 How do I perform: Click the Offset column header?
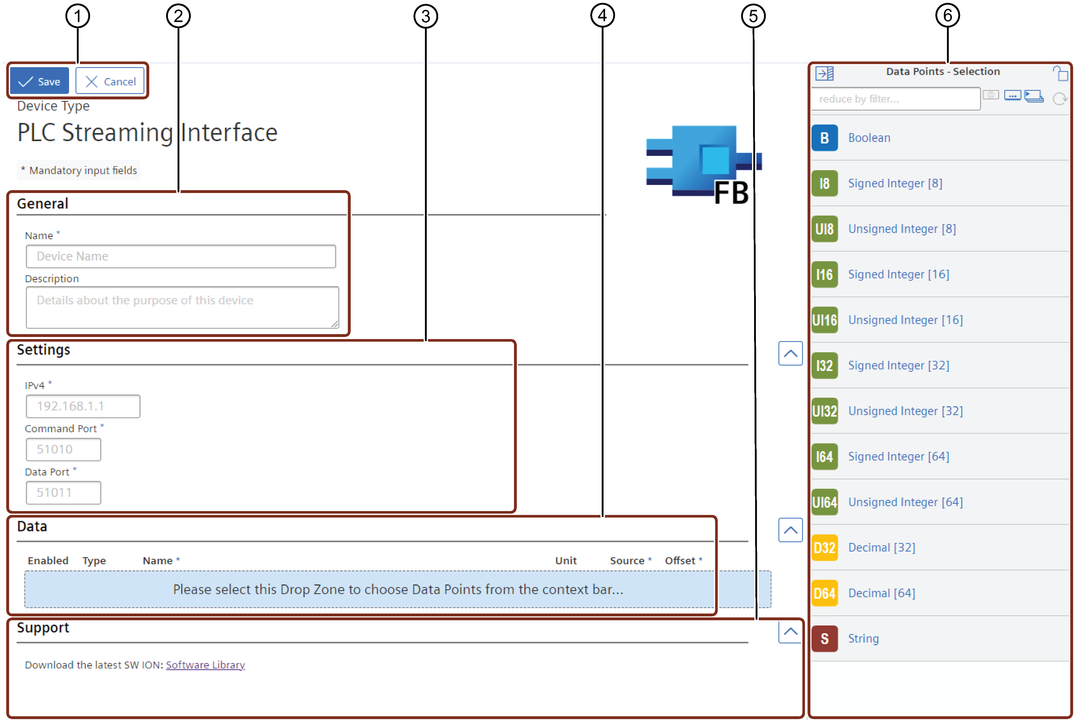point(683,561)
